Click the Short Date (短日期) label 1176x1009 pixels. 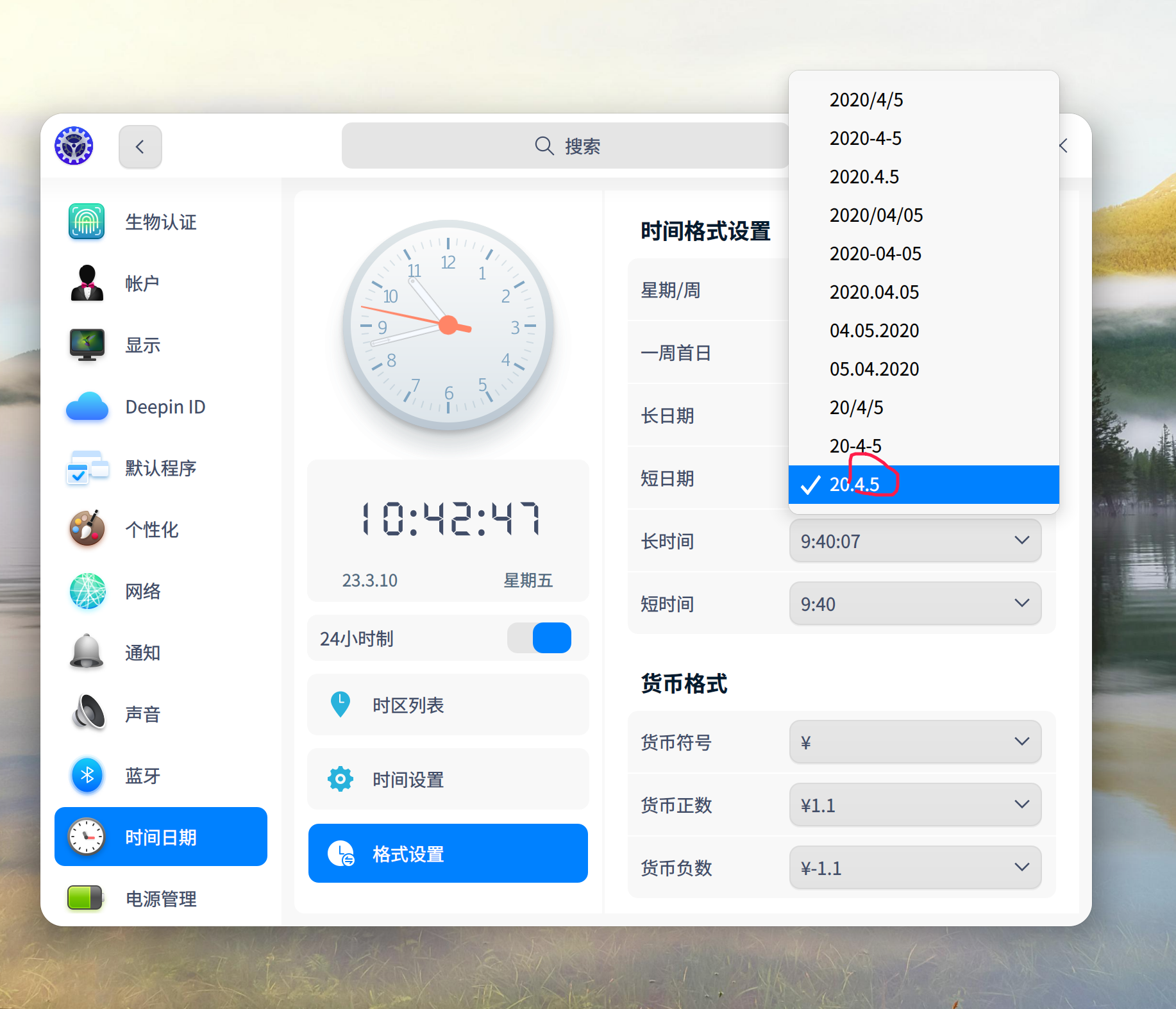coord(668,478)
